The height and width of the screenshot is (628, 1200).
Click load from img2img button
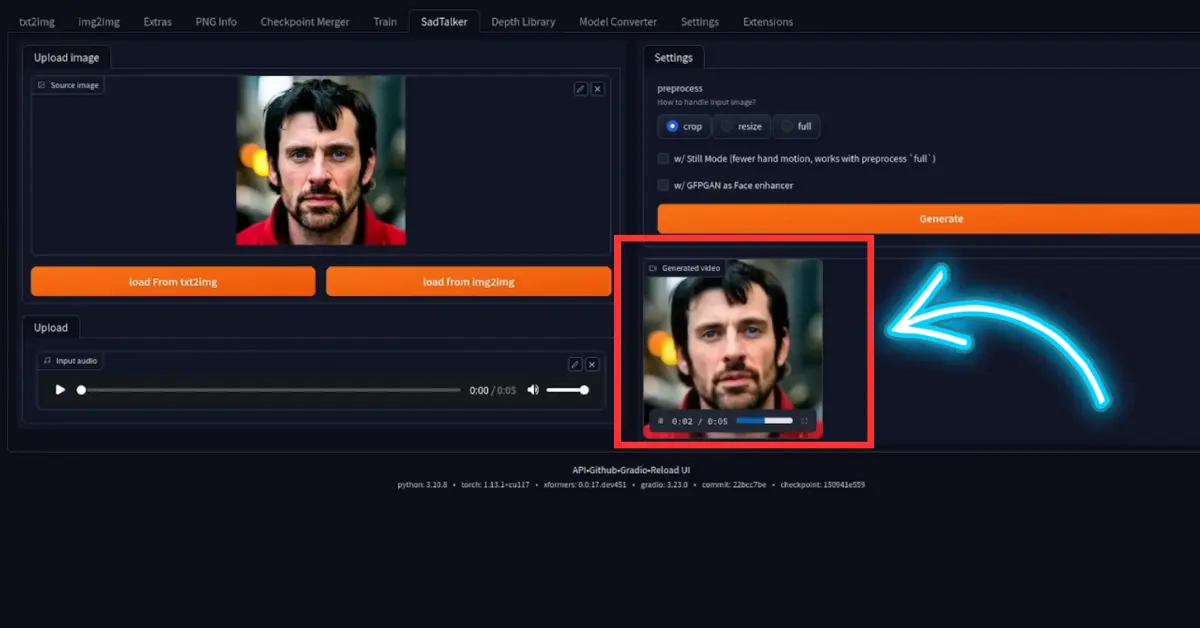468,282
